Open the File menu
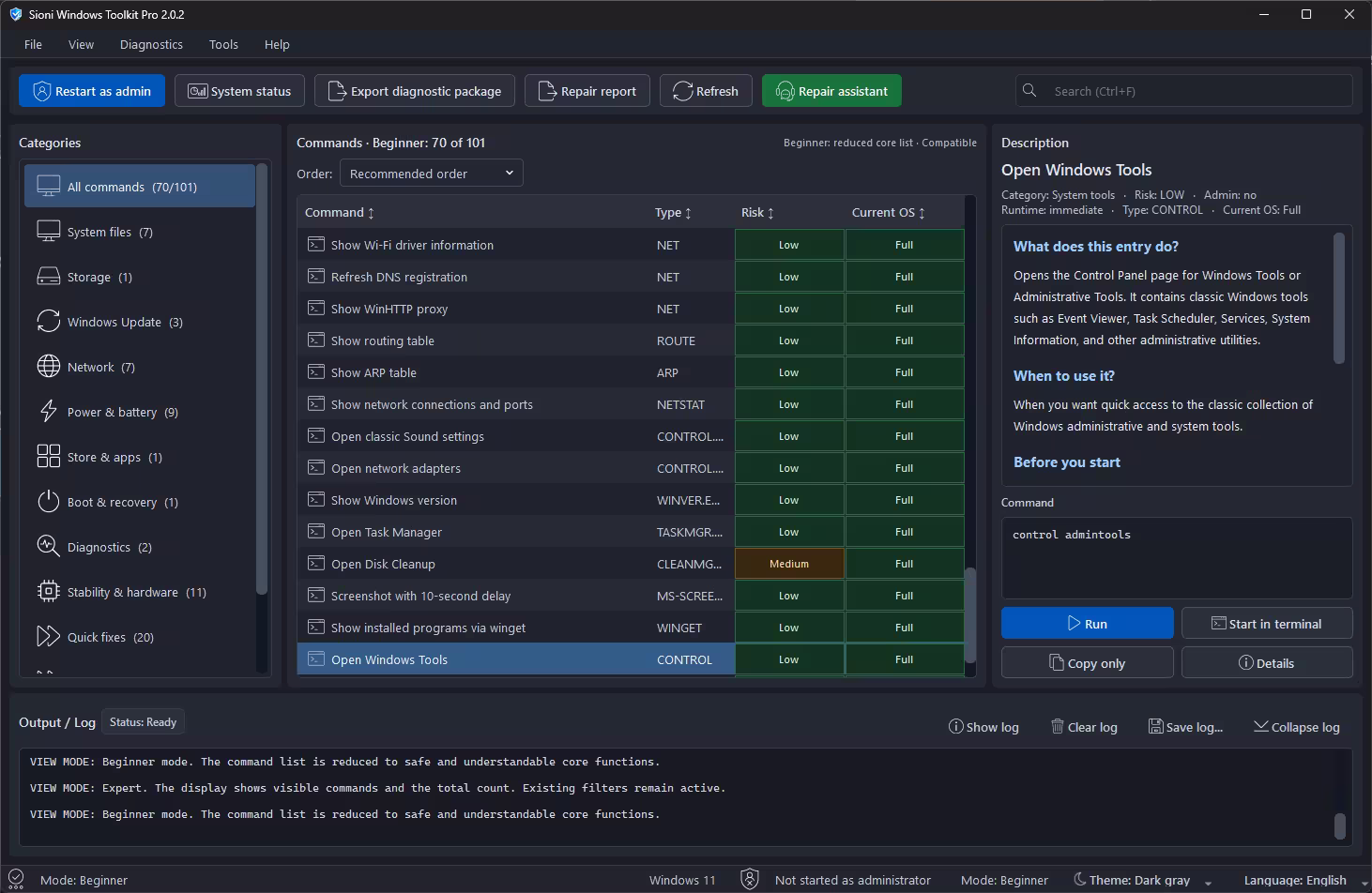The height and width of the screenshot is (893, 1372). point(33,44)
